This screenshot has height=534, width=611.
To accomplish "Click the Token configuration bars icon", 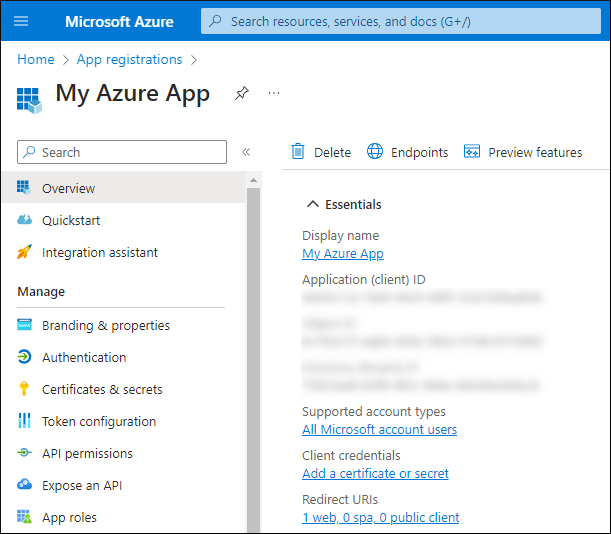I will (x=24, y=421).
